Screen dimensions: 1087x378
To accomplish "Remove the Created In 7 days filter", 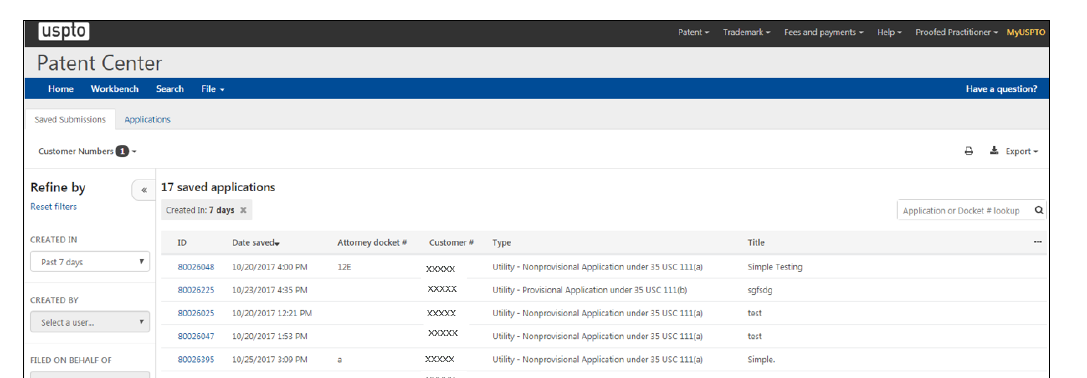I will 243,210.
